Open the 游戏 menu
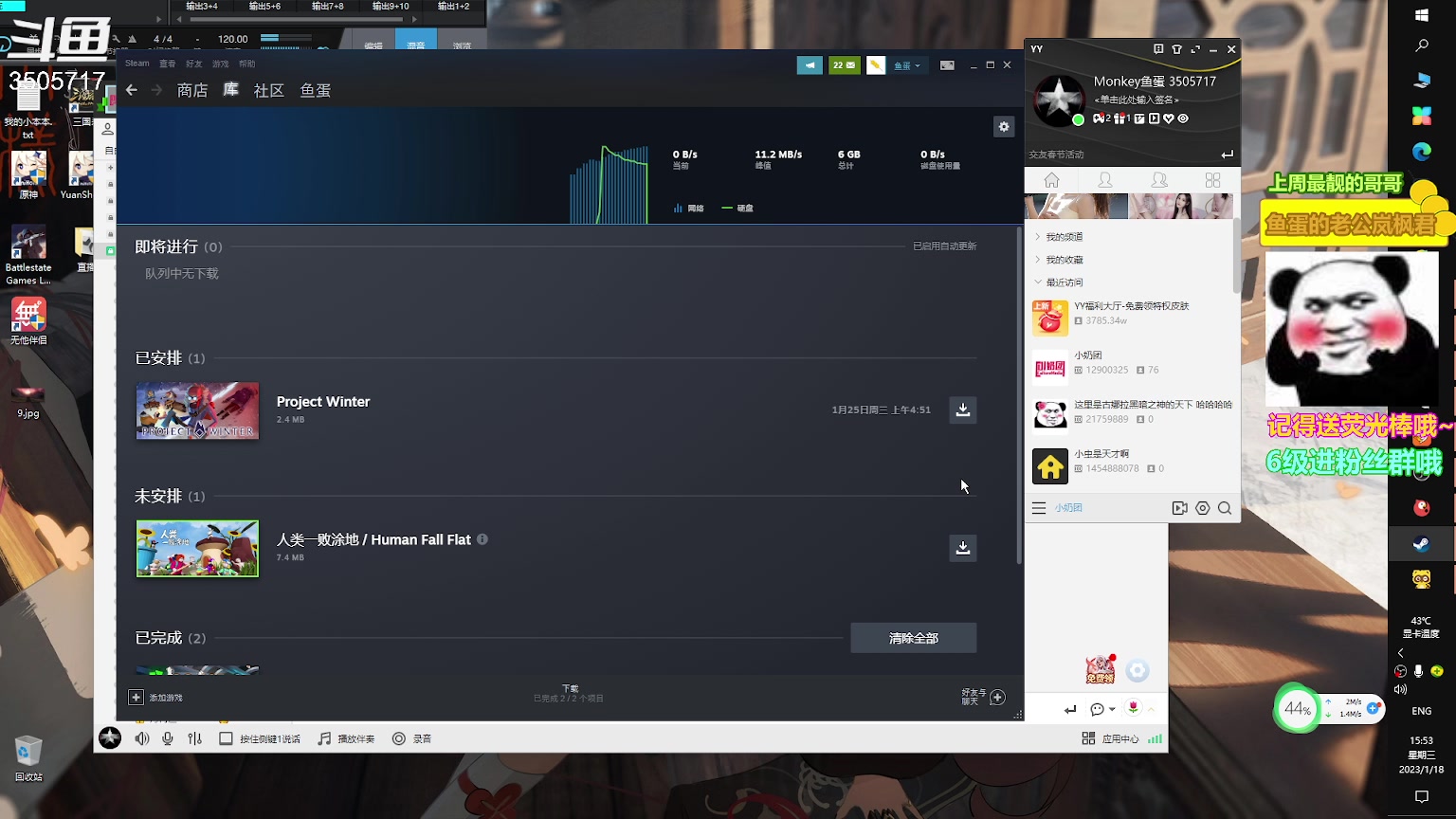1456x819 pixels. 221,64
